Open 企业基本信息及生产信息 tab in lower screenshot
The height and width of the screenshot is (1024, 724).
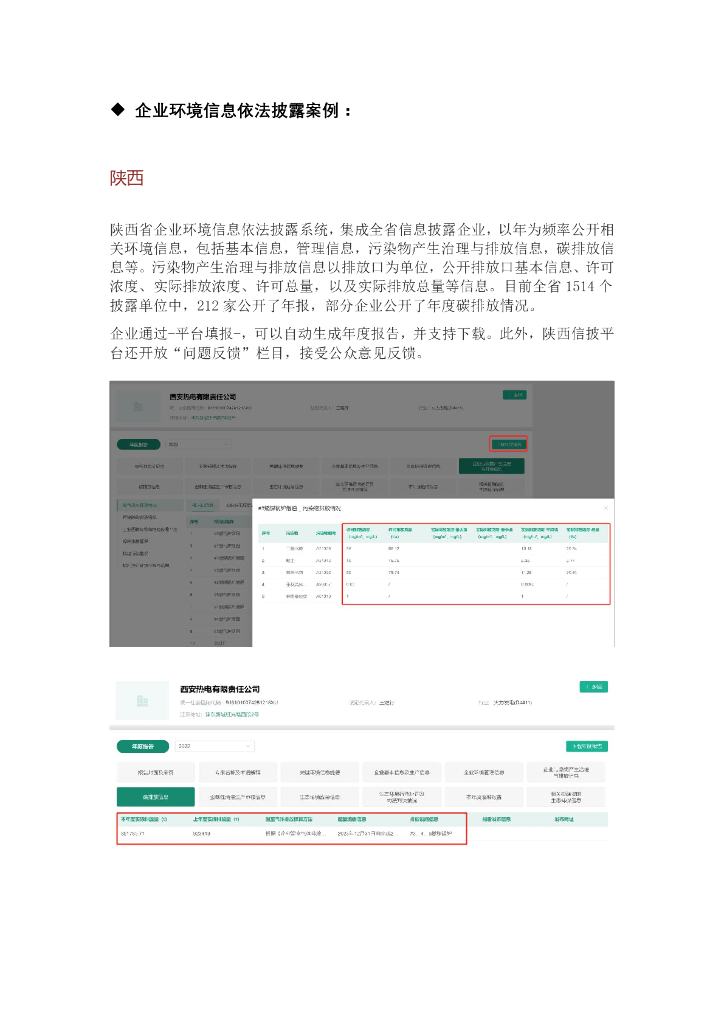click(401, 772)
